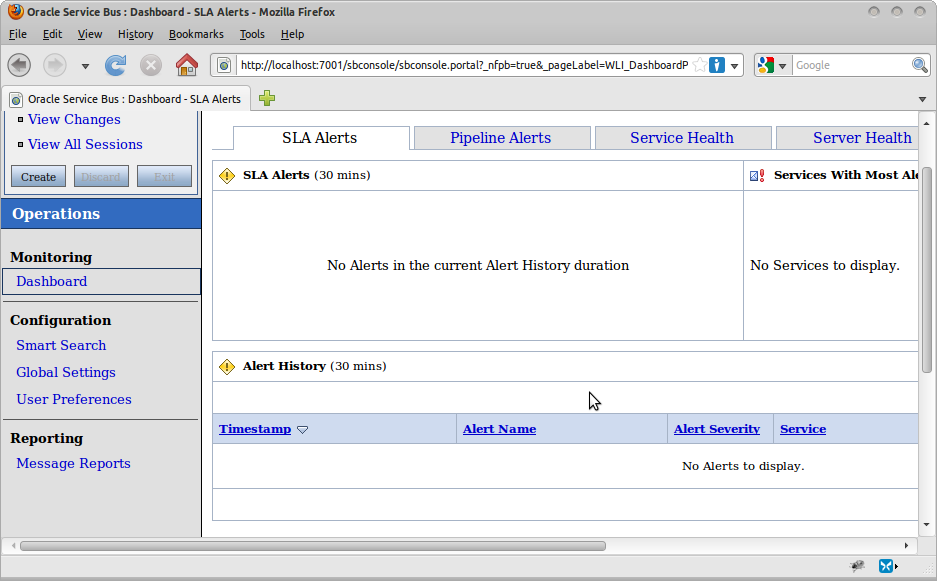Open the View menu
This screenshot has width=937, height=581.
(x=90, y=34)
